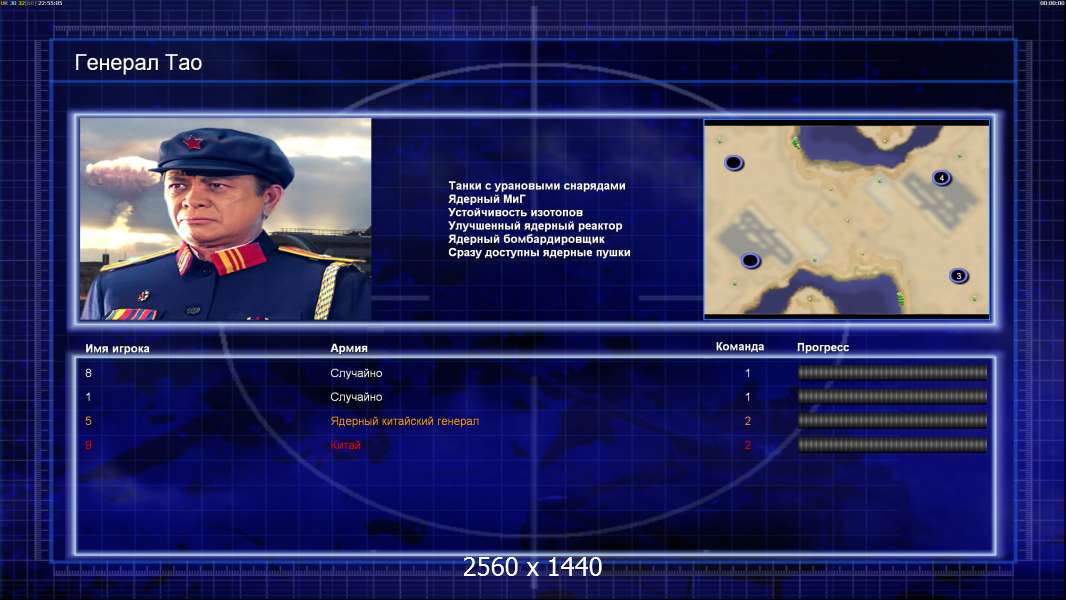Click 'Случайно' army for player 8
1066x600 pixels.
click(x=356, y=373)
